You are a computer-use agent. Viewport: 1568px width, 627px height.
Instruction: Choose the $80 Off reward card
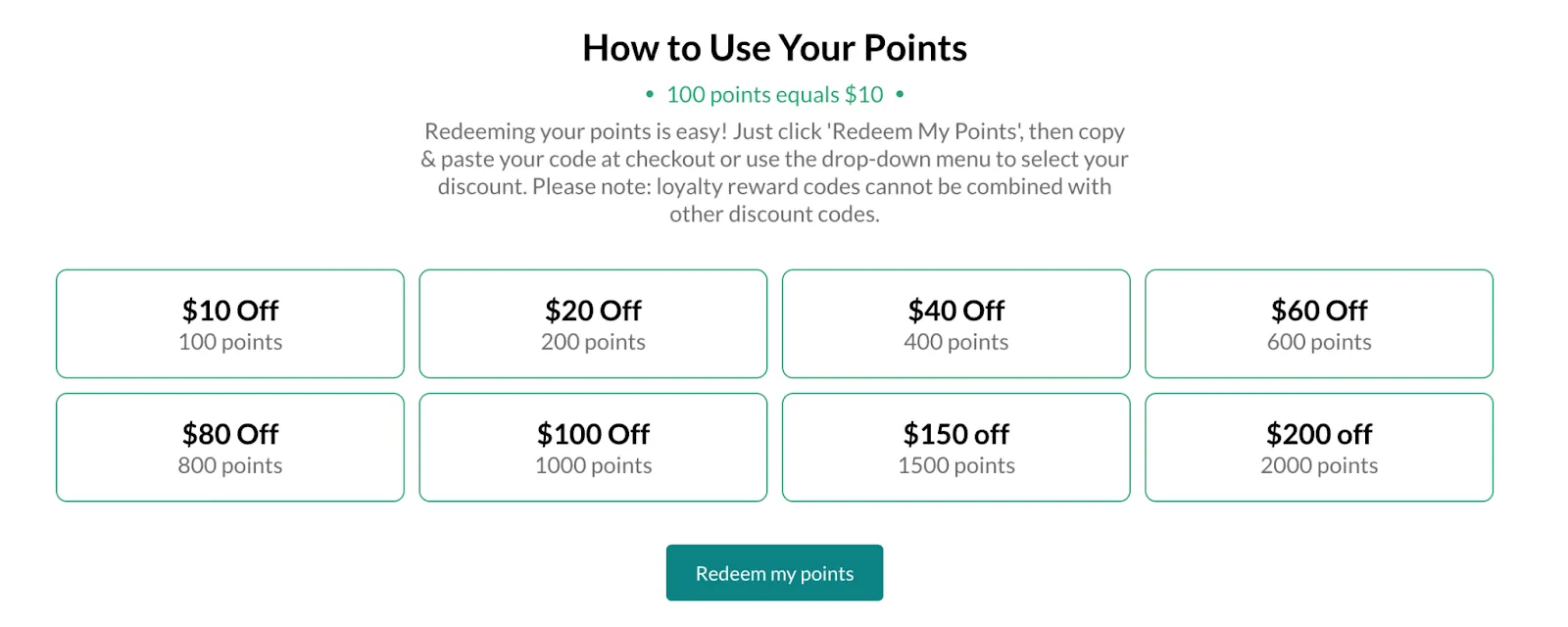tap(230, 448)
